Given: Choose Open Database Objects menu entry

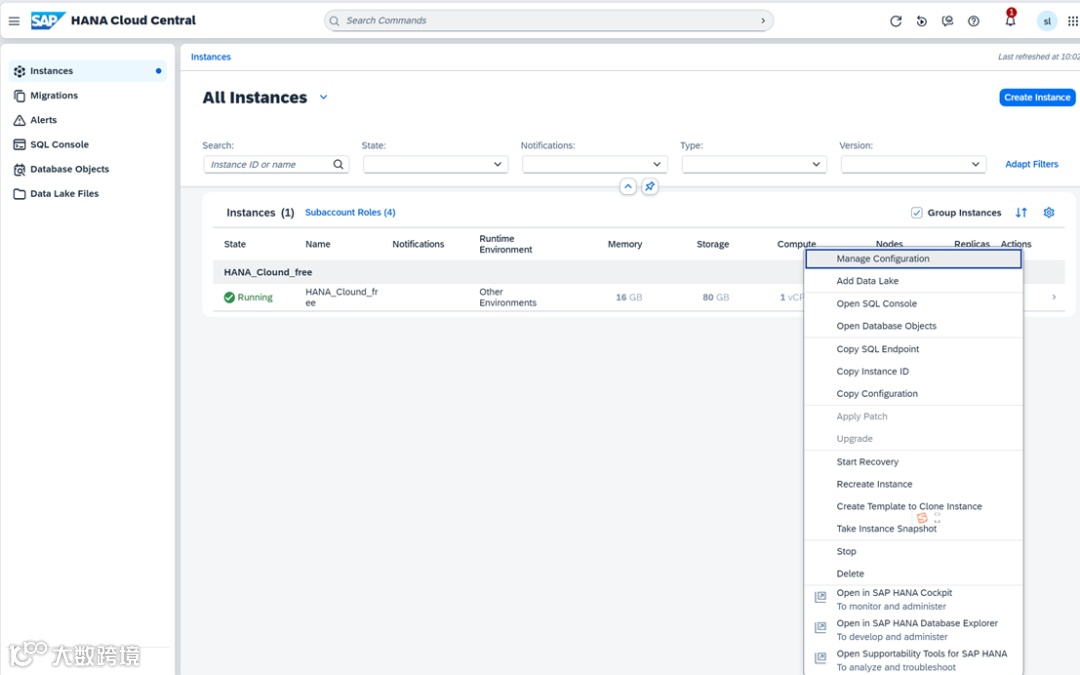Looking at the screenshot, I should pos(913,326).
